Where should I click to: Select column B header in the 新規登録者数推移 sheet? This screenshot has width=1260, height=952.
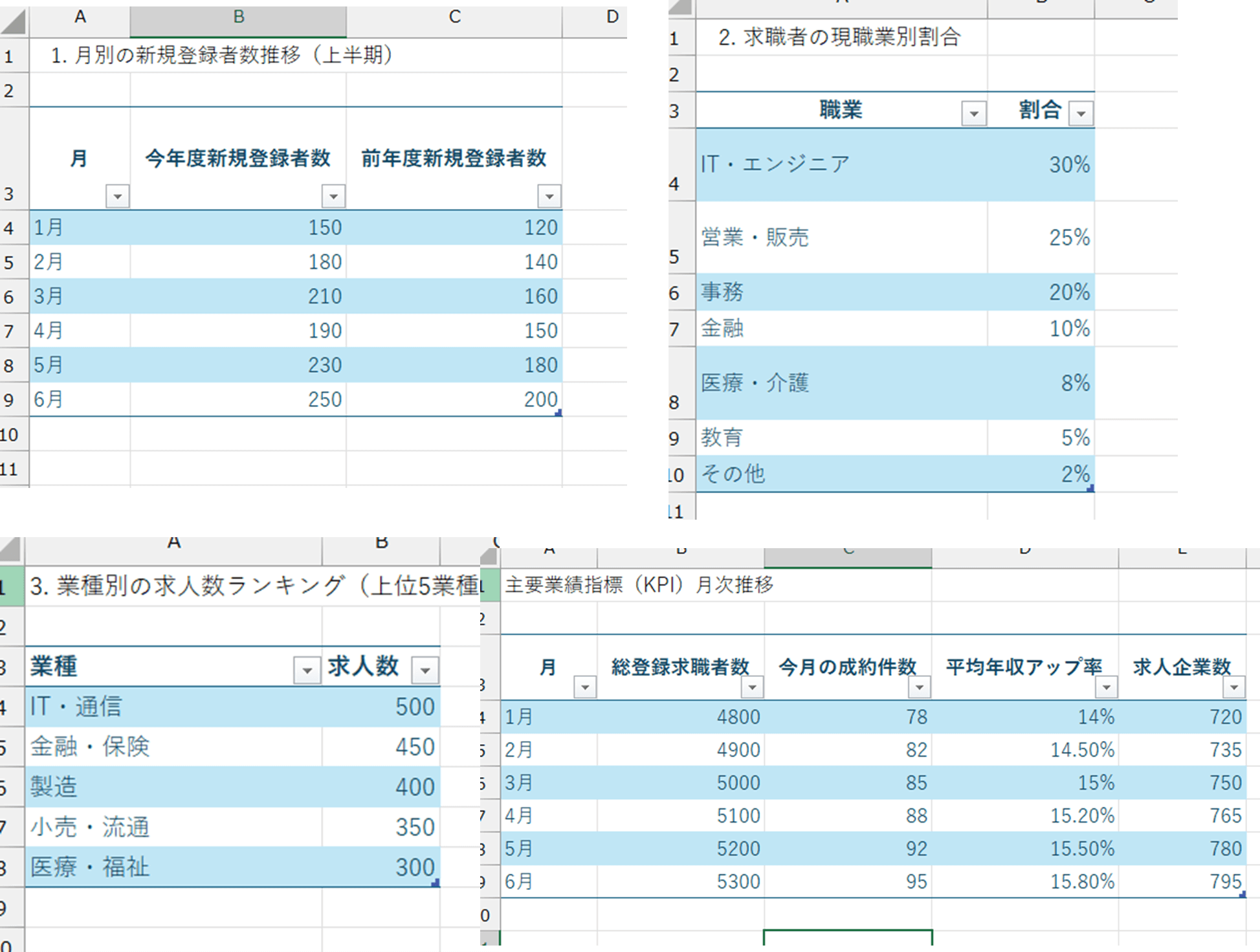(238, 21)
